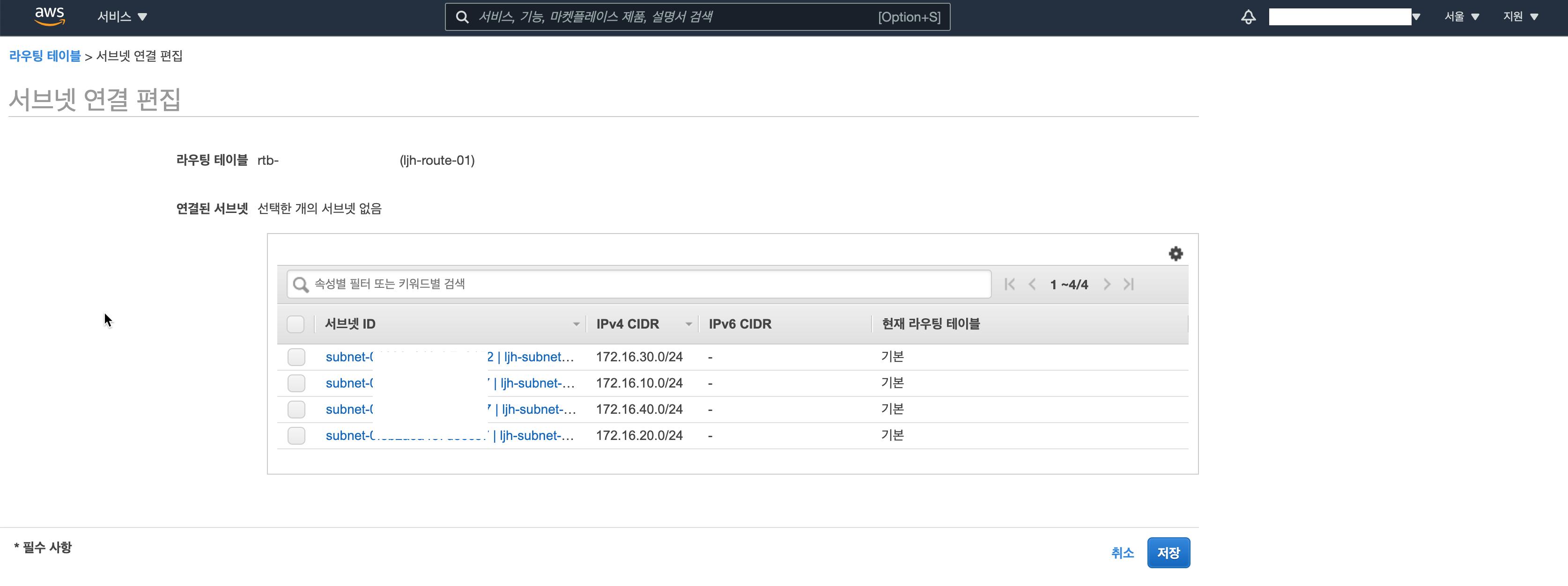Viewport: 1568px width, 586px height.
Task: Check the 172.16.10.0/24 subnet row
Action: click(296, 383)
